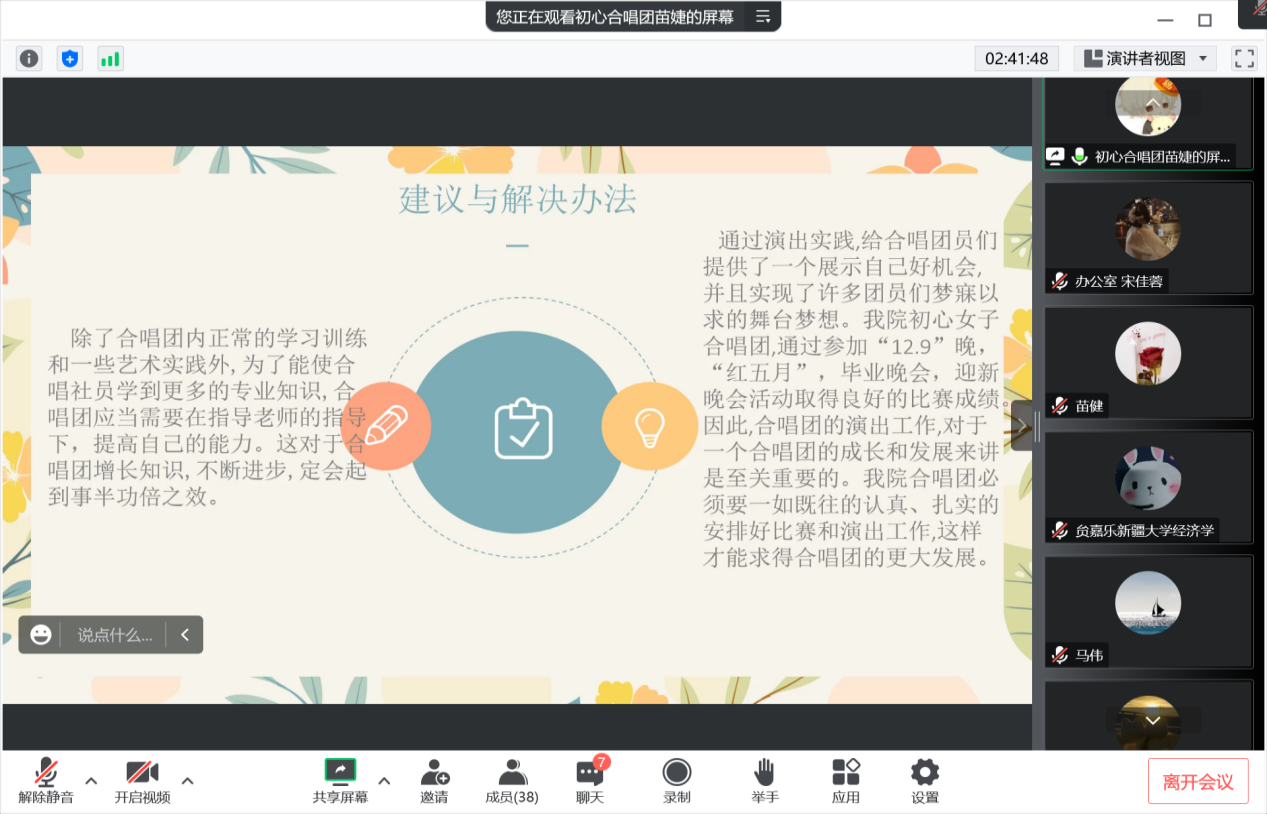Start recording with the 录制 button
1267x814 pixels.
coord(677,781)
